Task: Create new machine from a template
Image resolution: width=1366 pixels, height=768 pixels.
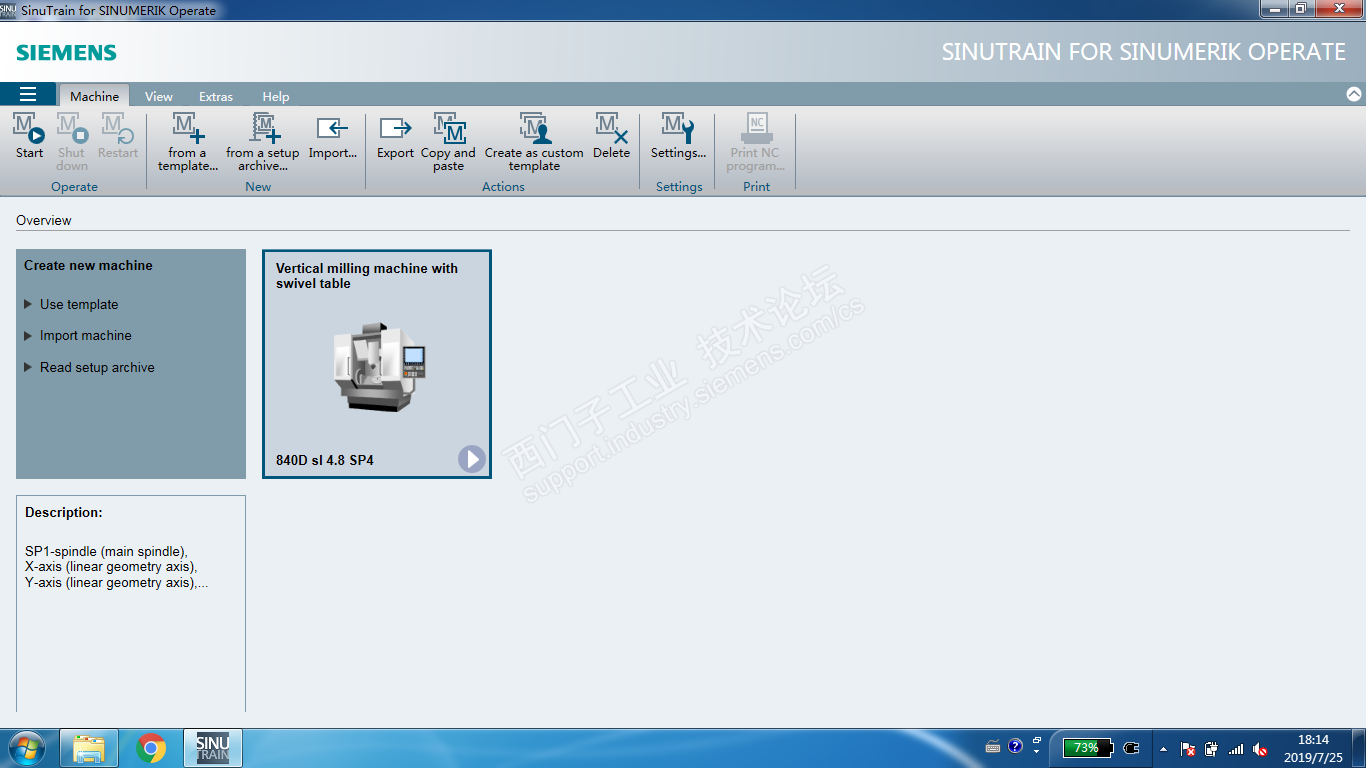Action: click(188, 141)
